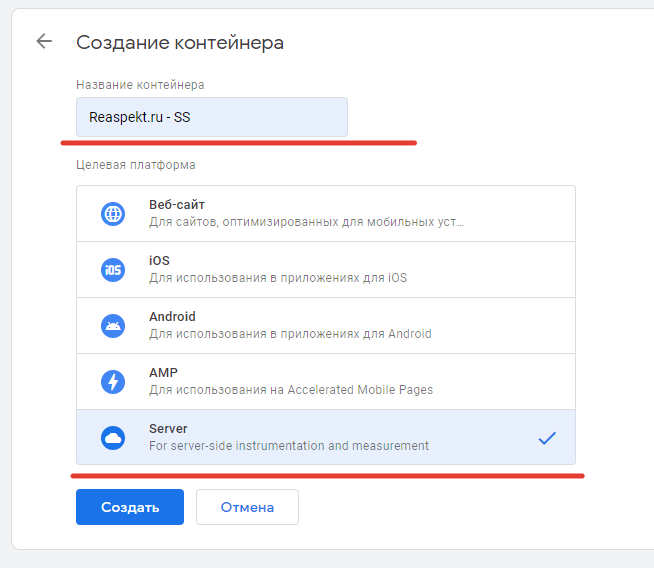Screen dimensions: 654x568
Task: Click the Создать button
Action: tap(130, 507)
